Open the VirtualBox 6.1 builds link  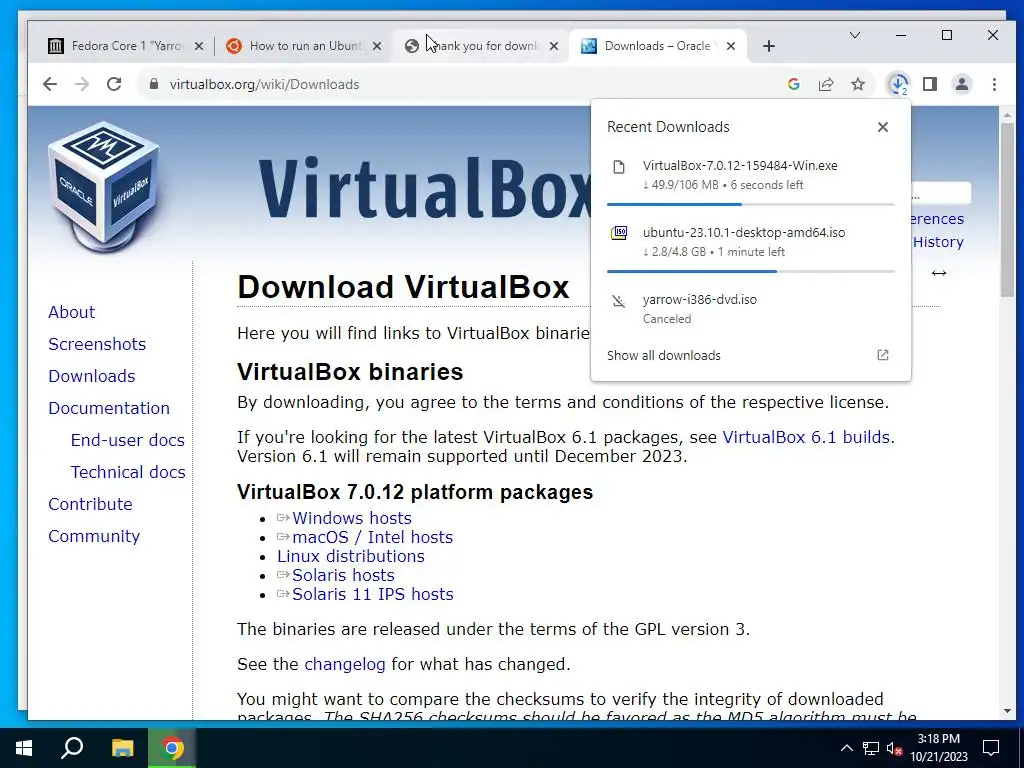(x=806, y=437)
